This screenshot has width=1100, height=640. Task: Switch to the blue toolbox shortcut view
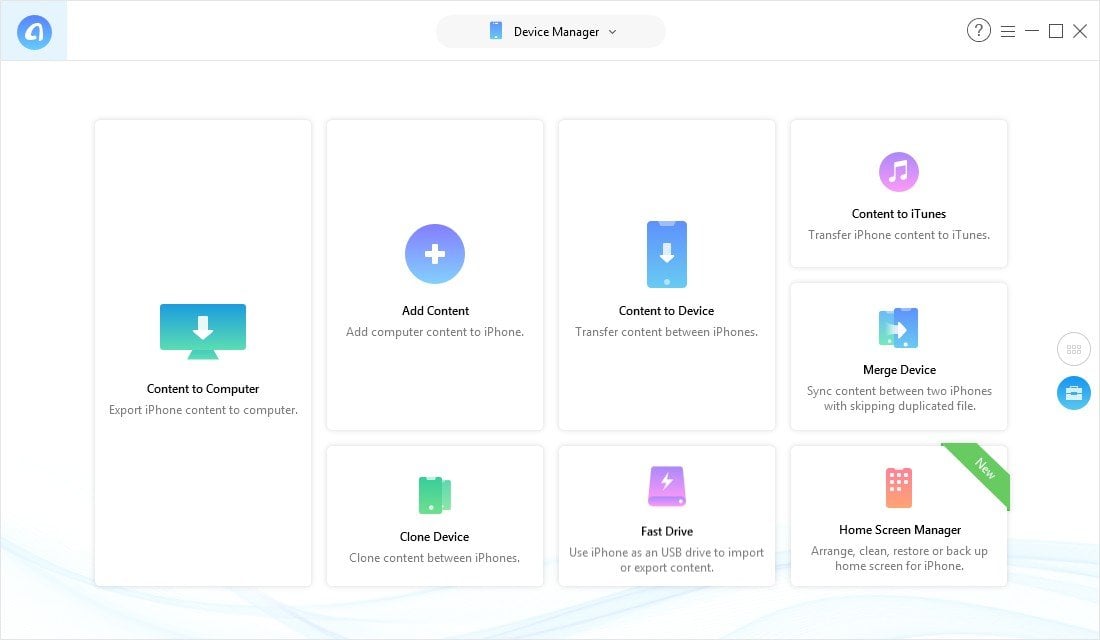(x=1074, y=393)
